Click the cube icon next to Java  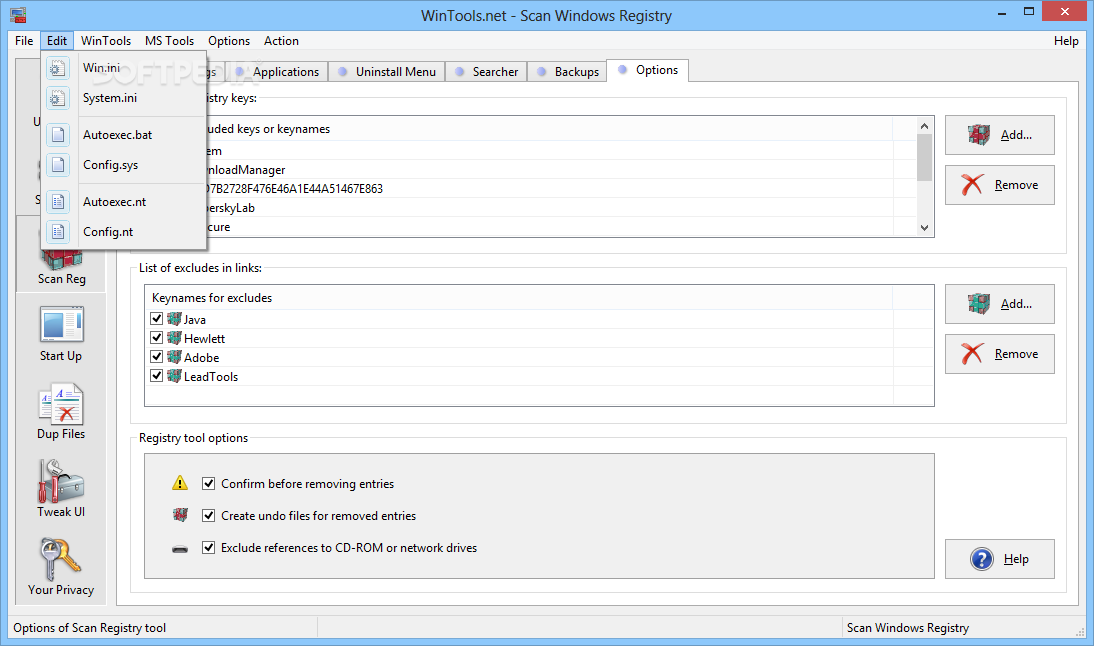pyautogui.click(x=174, y=319)
